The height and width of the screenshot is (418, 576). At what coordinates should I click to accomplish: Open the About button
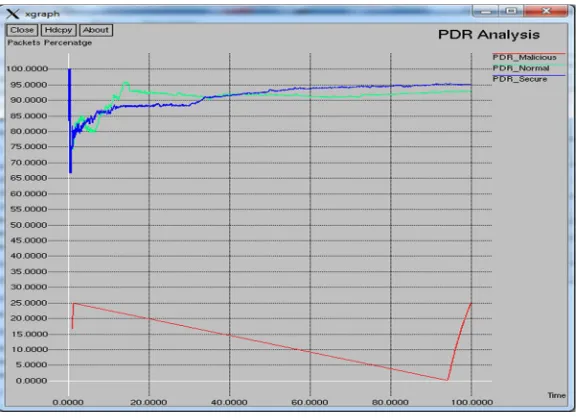[96, 30]
